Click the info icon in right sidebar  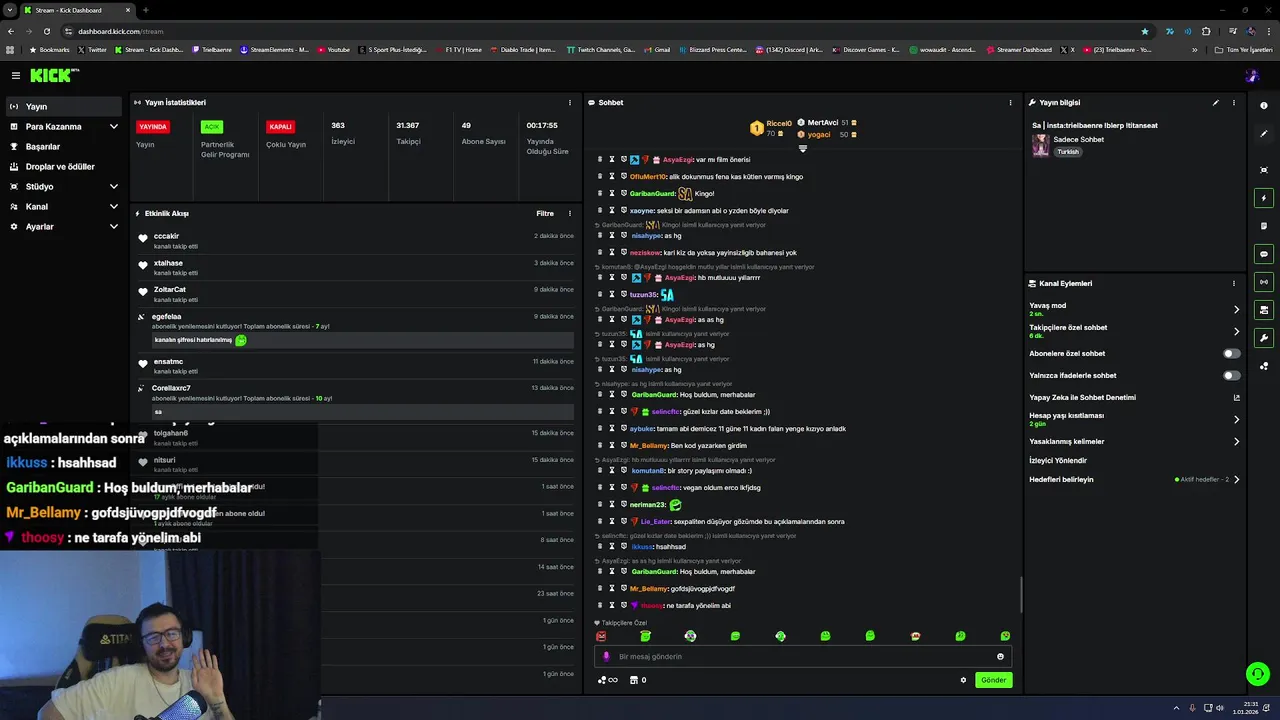(1264, 105)
